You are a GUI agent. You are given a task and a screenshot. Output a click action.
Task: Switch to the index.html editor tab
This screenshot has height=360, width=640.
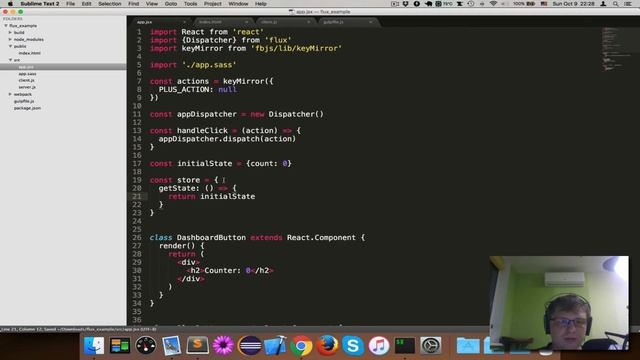222,22
